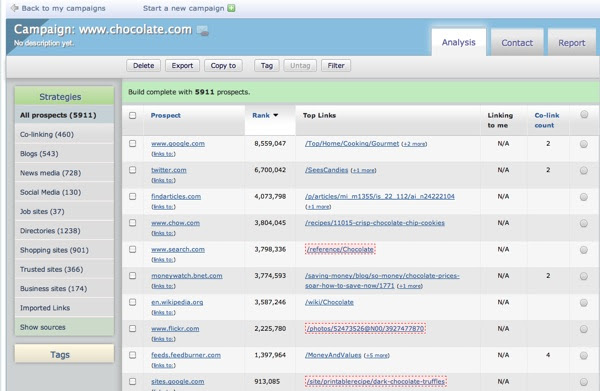The height and width of the screenshot is (391, 600).
Task: Expand '+5 more' for feeds.feedburner.com
Action: [377, 355]
